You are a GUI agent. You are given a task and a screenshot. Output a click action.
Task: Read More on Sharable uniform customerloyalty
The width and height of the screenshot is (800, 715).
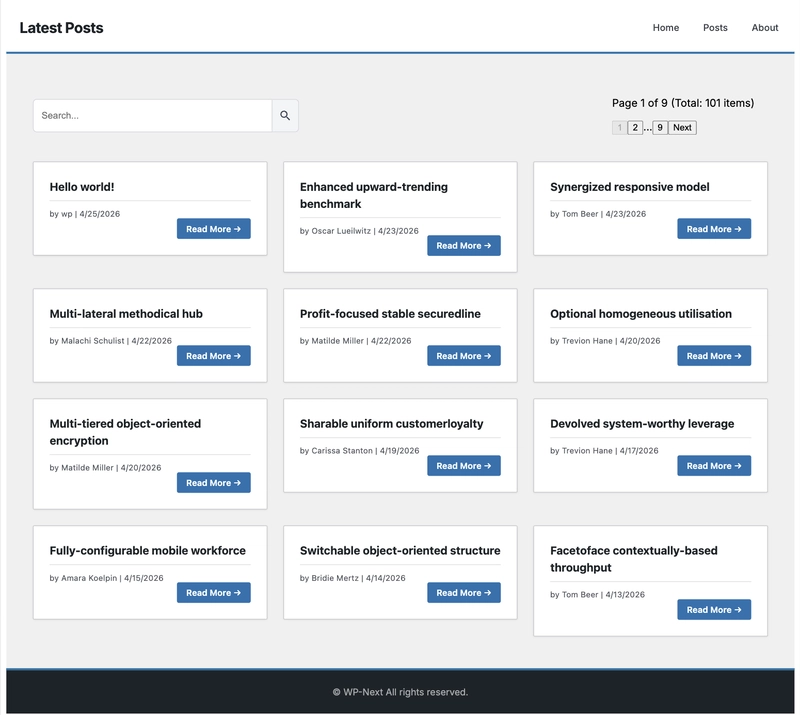464,465
